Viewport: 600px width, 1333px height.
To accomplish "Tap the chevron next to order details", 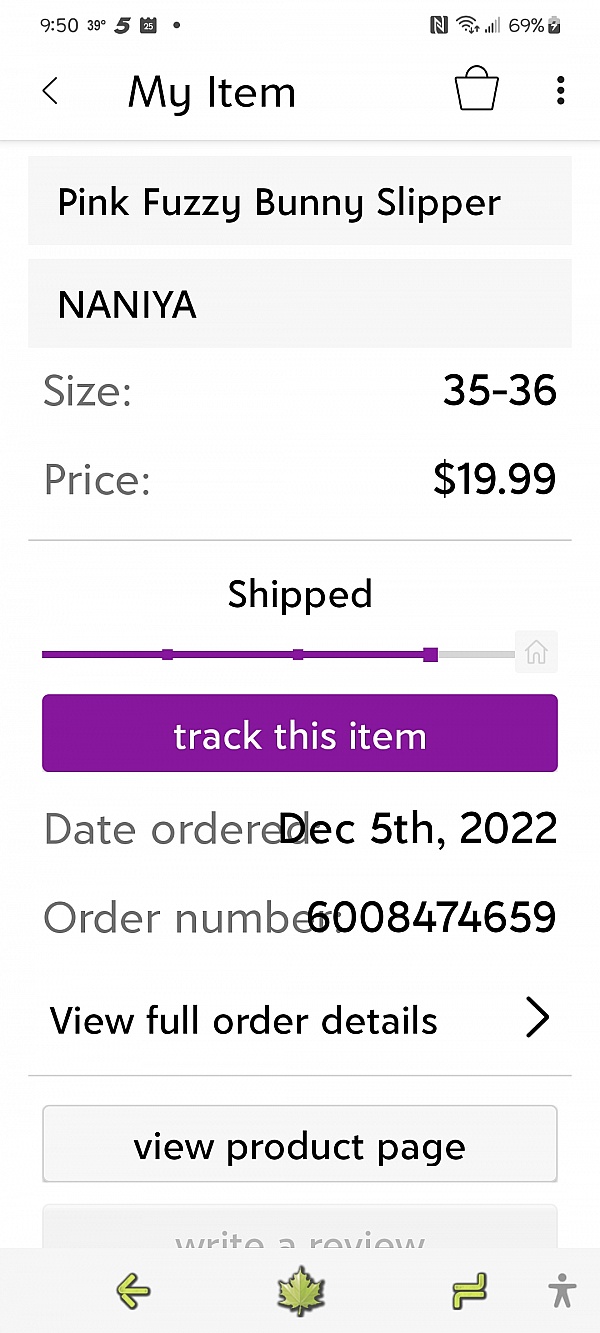I will (x=537, y=1018).
